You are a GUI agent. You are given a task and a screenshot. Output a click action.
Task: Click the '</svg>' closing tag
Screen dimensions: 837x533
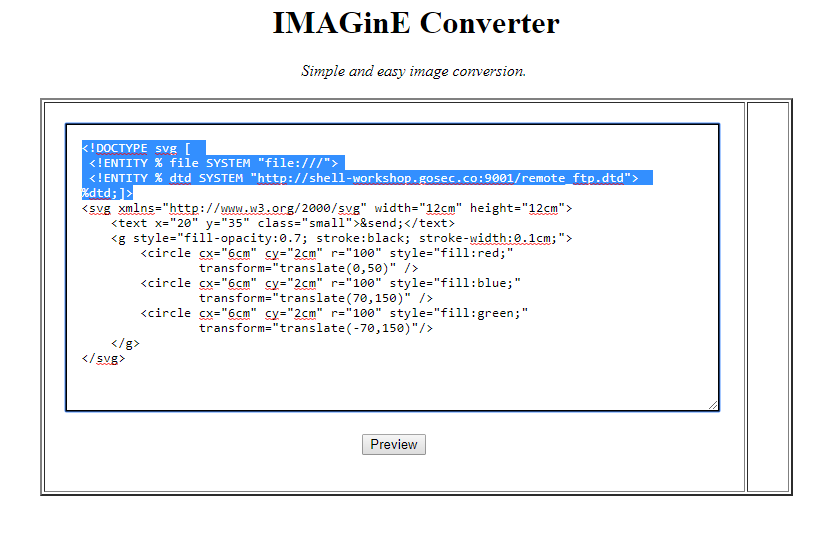pos(104,358)
